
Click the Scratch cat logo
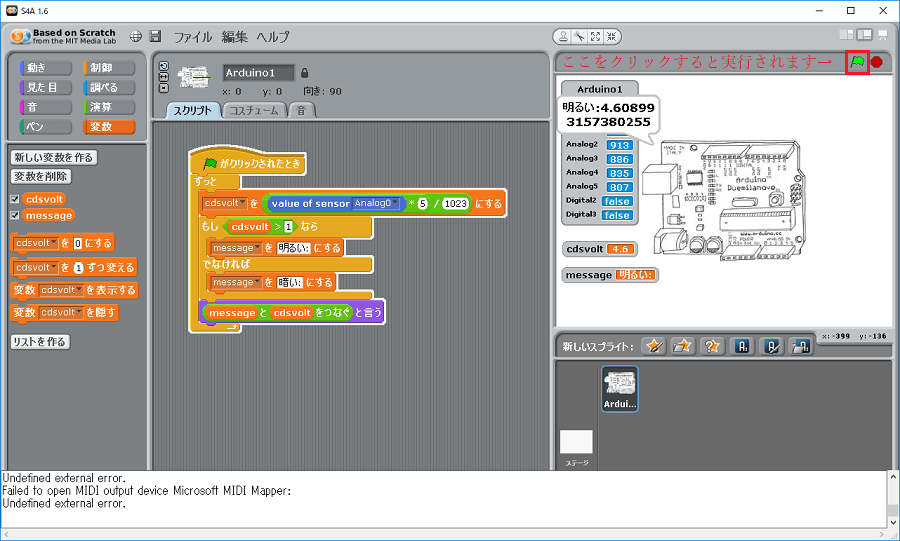(x=20, y=37)
